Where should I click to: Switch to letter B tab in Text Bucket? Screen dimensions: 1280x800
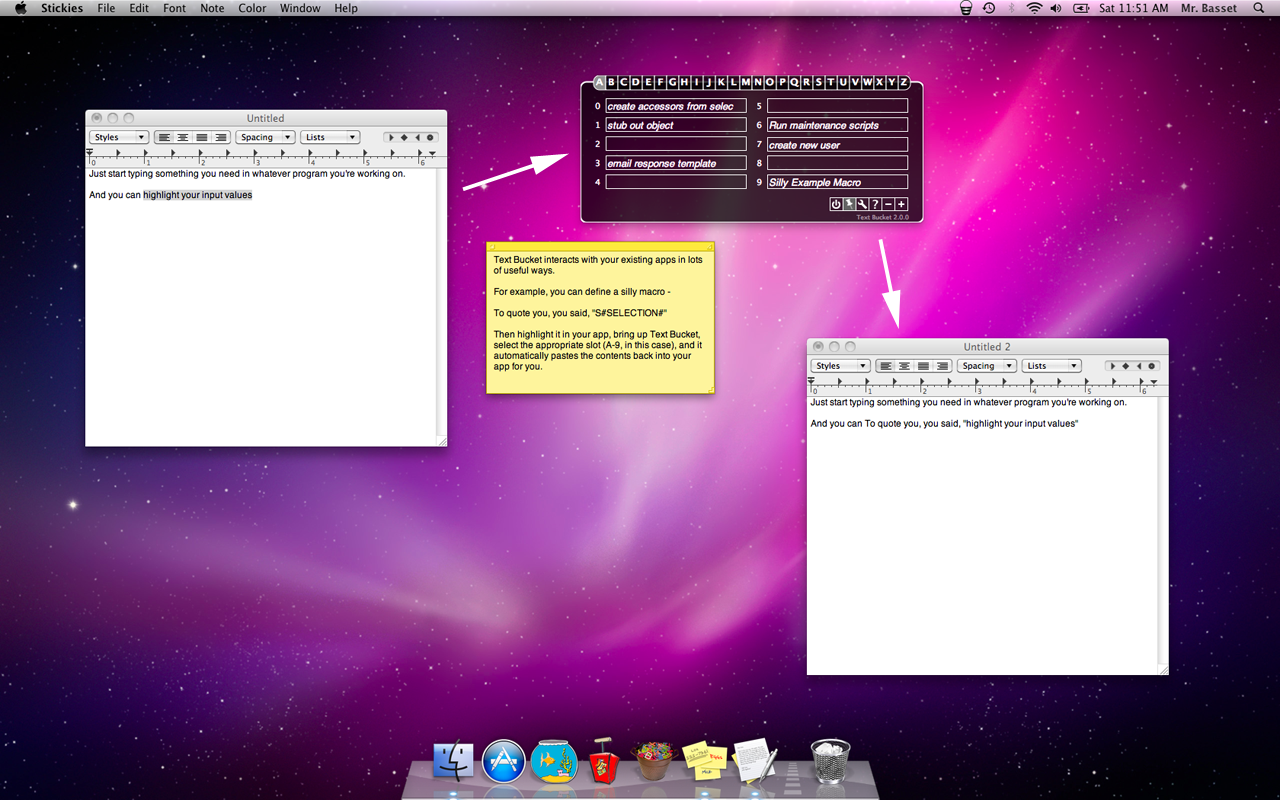tap(611, 82)
